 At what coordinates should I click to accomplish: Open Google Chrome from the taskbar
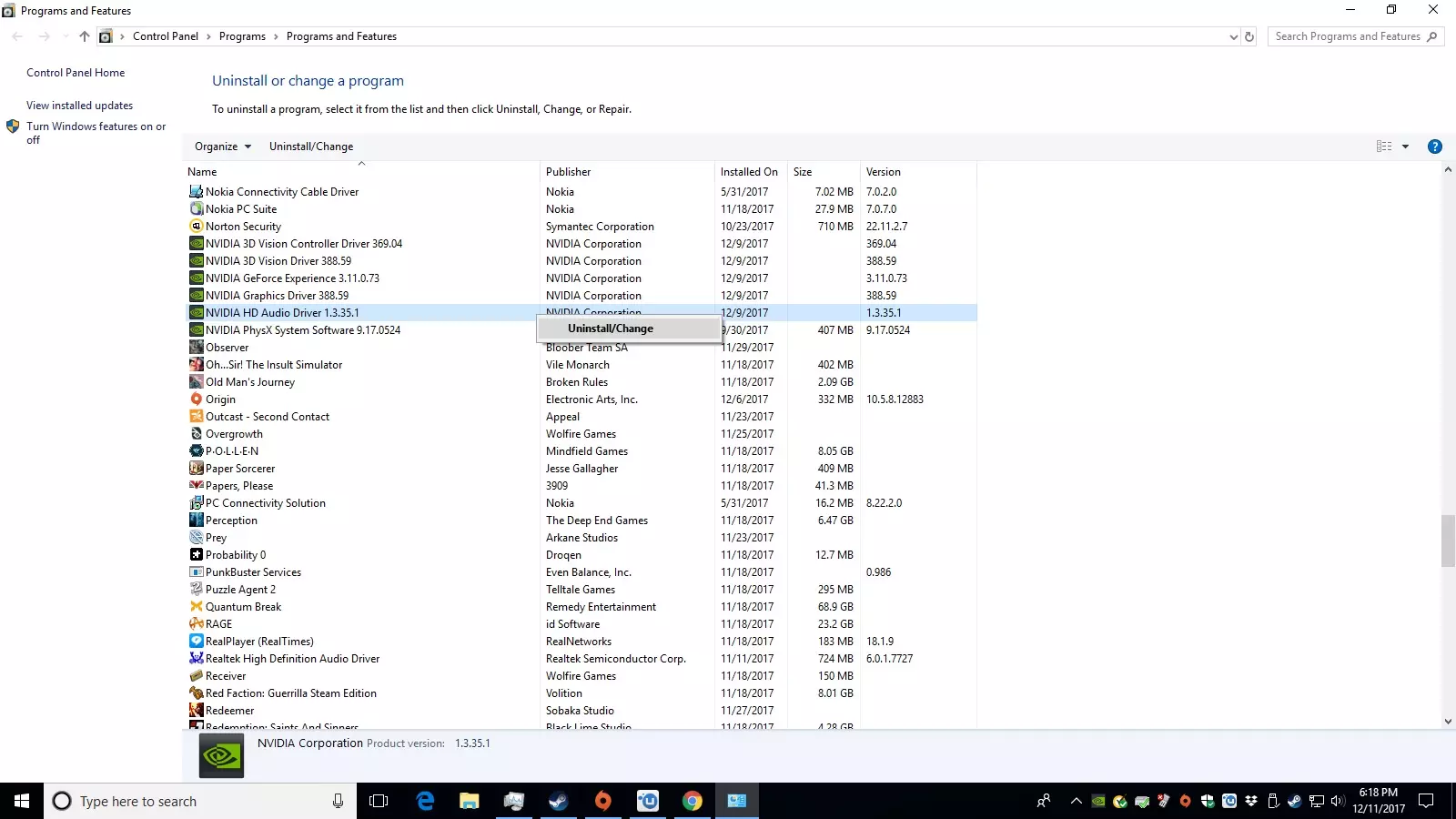[693, 801]
